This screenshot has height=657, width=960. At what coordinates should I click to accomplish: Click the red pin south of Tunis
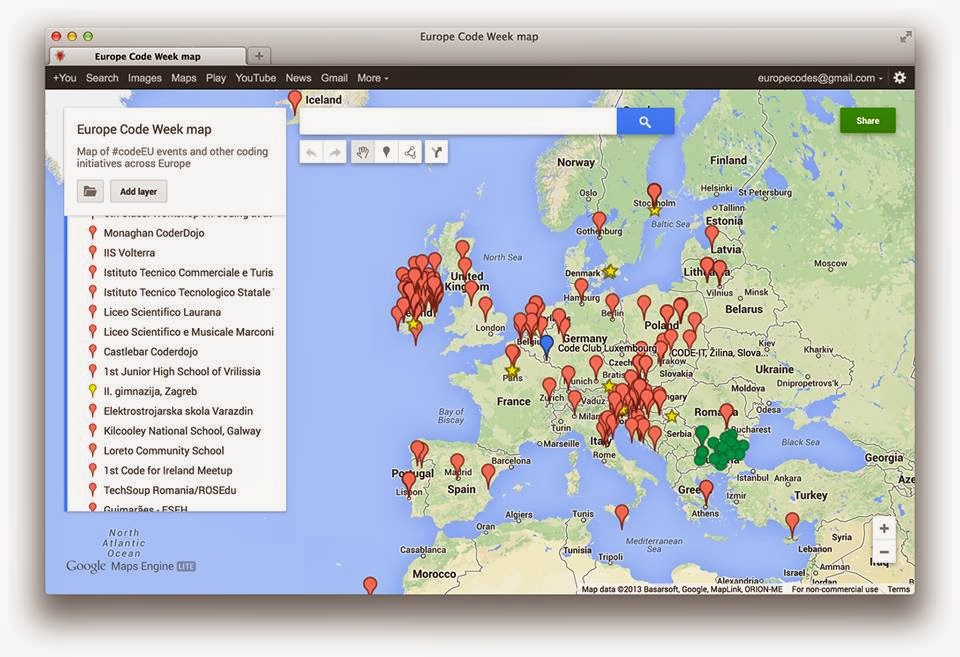pyautogui.click(x=621, y=516)
